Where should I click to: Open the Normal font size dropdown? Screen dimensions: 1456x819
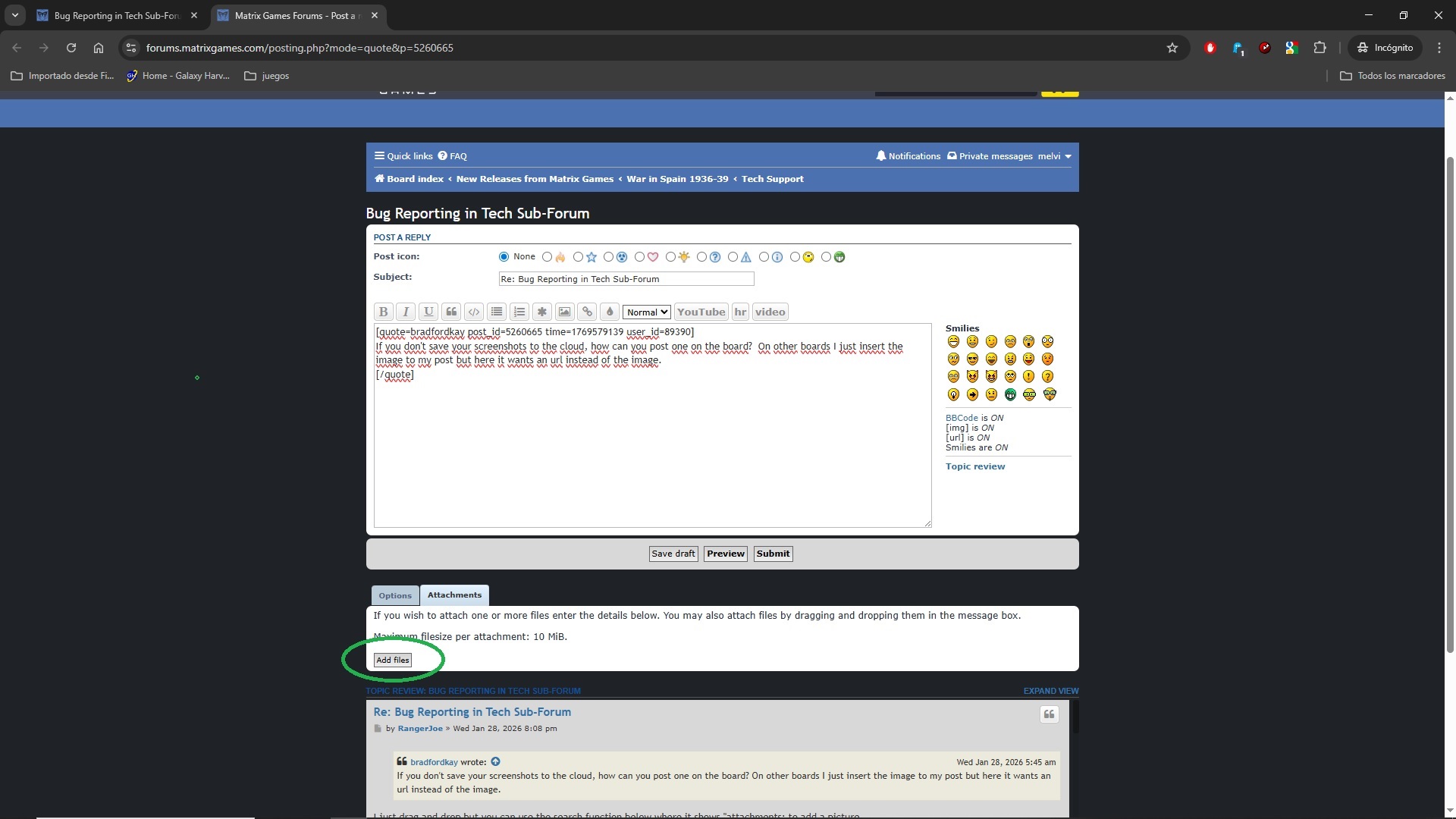646,312
